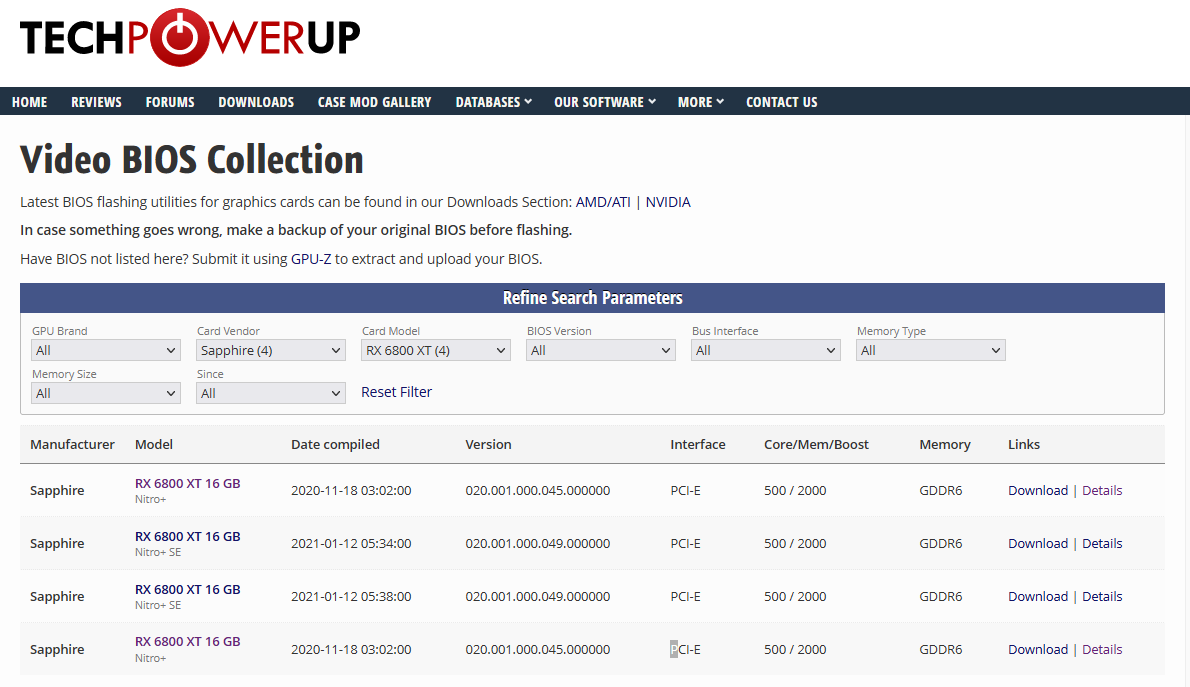
Task: Open the Case Mod Gallery
Action: coord(374,102)
